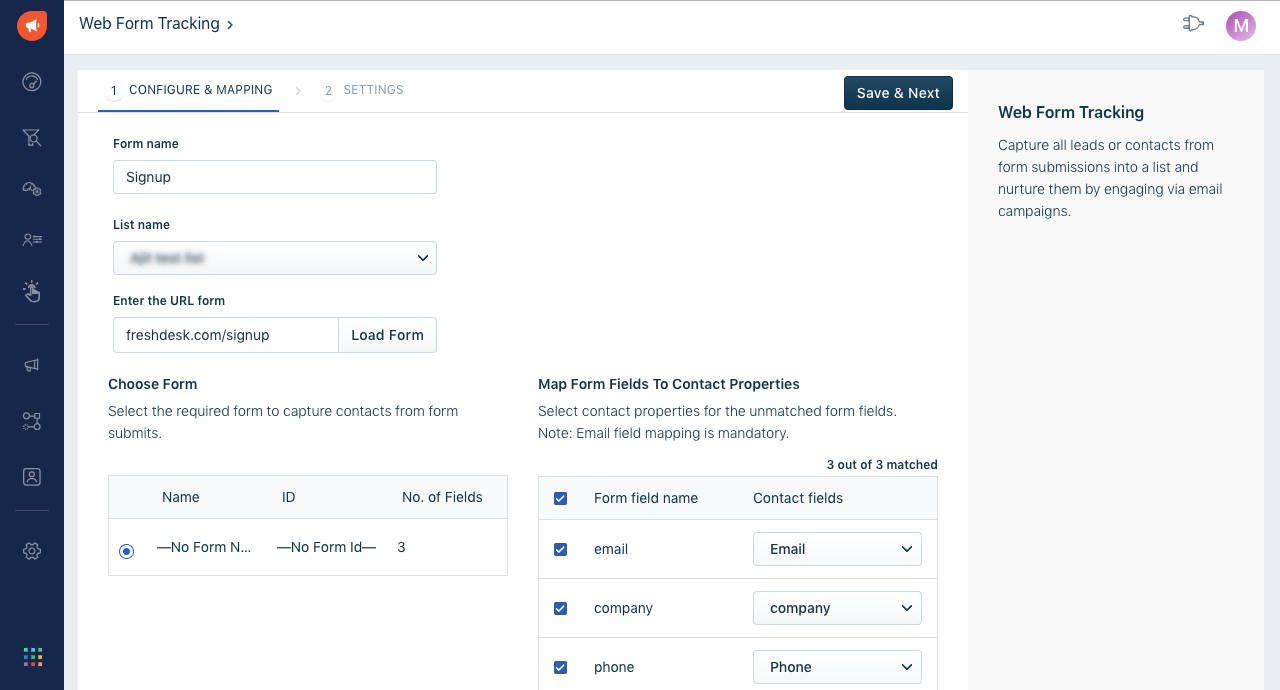This screenshot has height=690, width=1280.
Task: Open the settings gear icon in sidebar
Action: click(x=32, y=551)
